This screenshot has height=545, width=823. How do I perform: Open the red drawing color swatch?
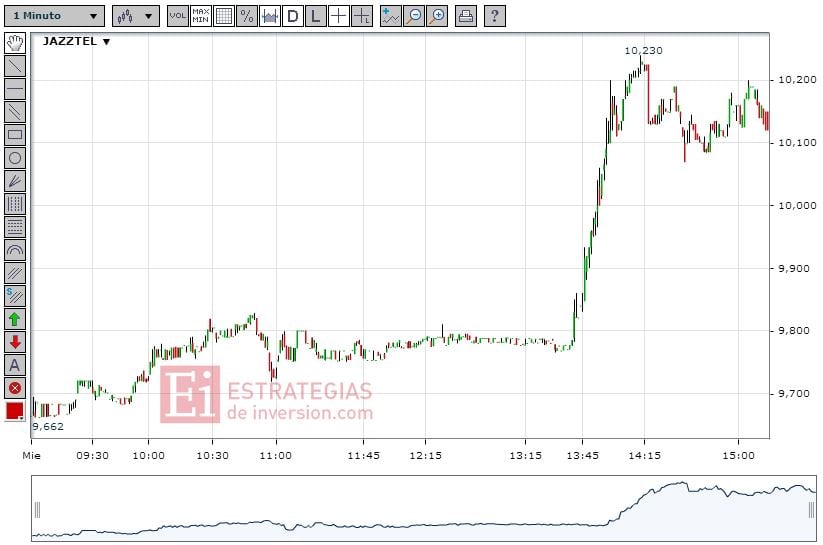point(15,411)
